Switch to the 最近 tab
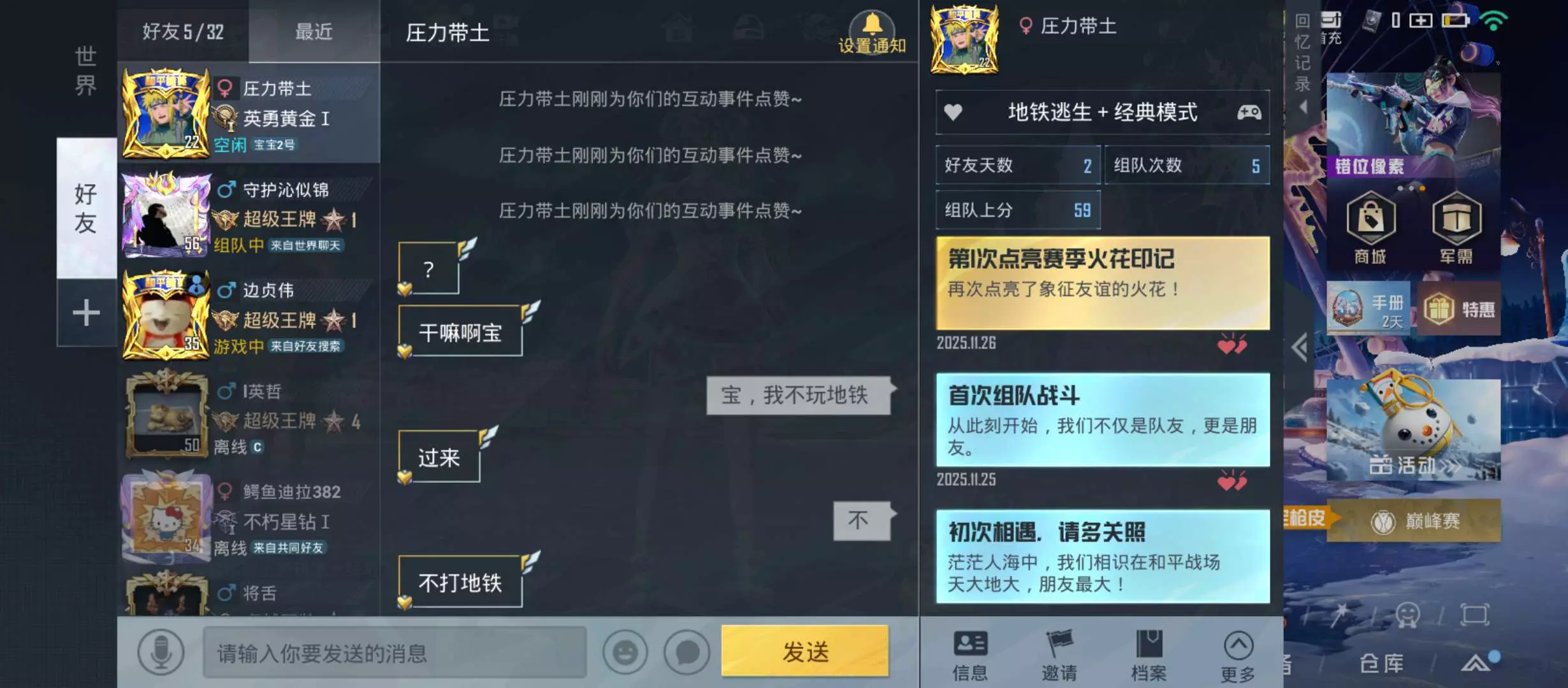The image size is (1568, 688). [x=314, y=31]
